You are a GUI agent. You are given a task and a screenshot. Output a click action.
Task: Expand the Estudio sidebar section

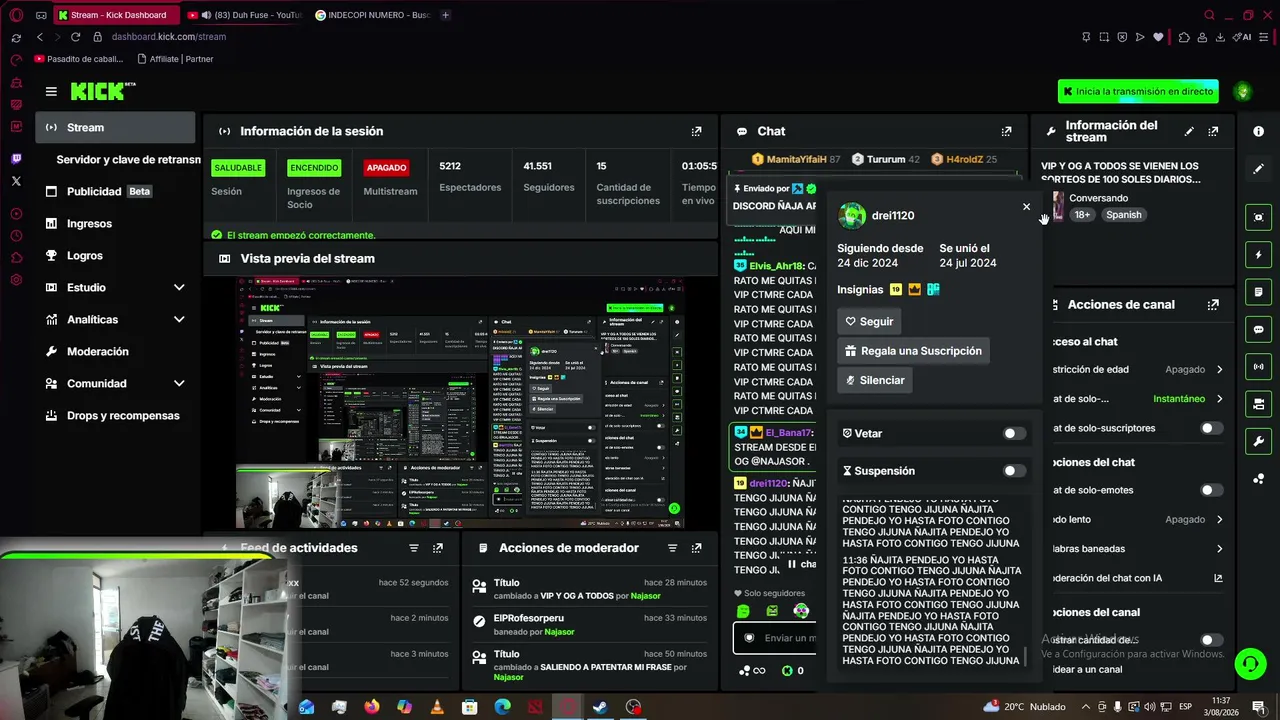pos(179,287)
